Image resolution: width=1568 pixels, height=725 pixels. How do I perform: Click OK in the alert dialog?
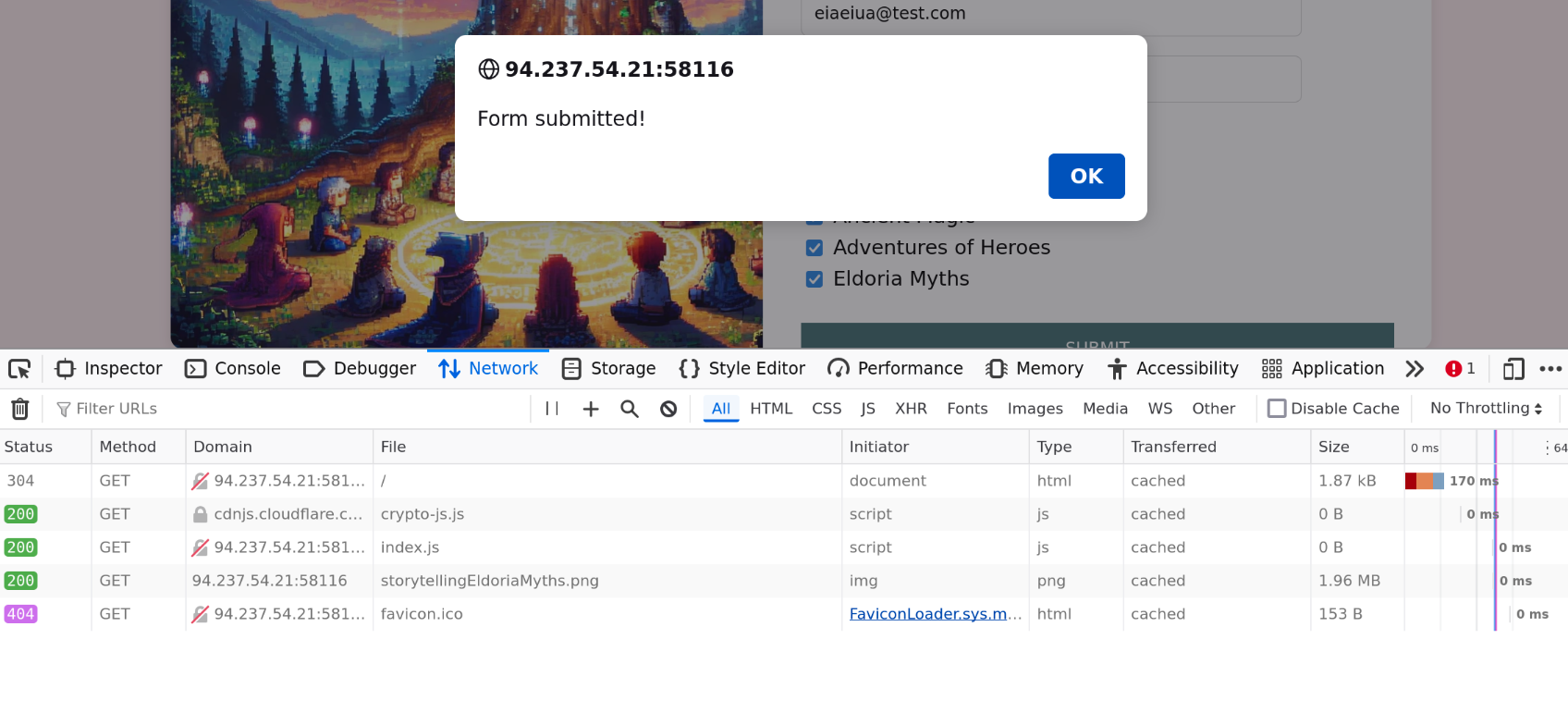(1086, 176)
